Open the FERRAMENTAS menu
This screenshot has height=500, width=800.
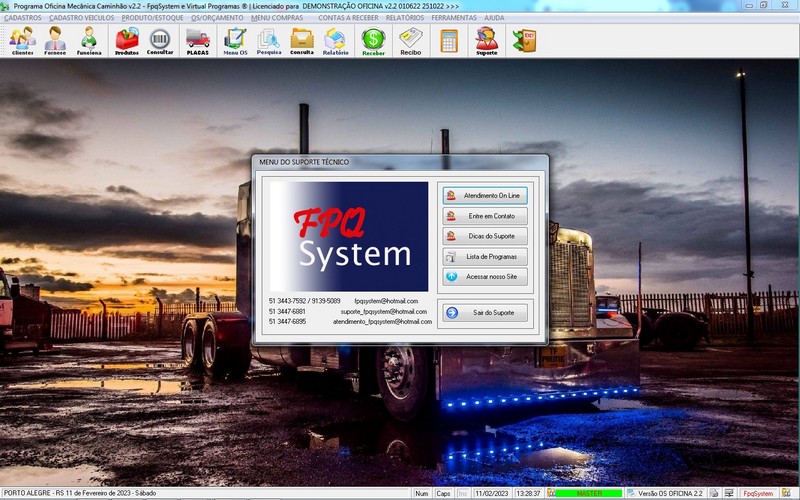pos(454,17)
